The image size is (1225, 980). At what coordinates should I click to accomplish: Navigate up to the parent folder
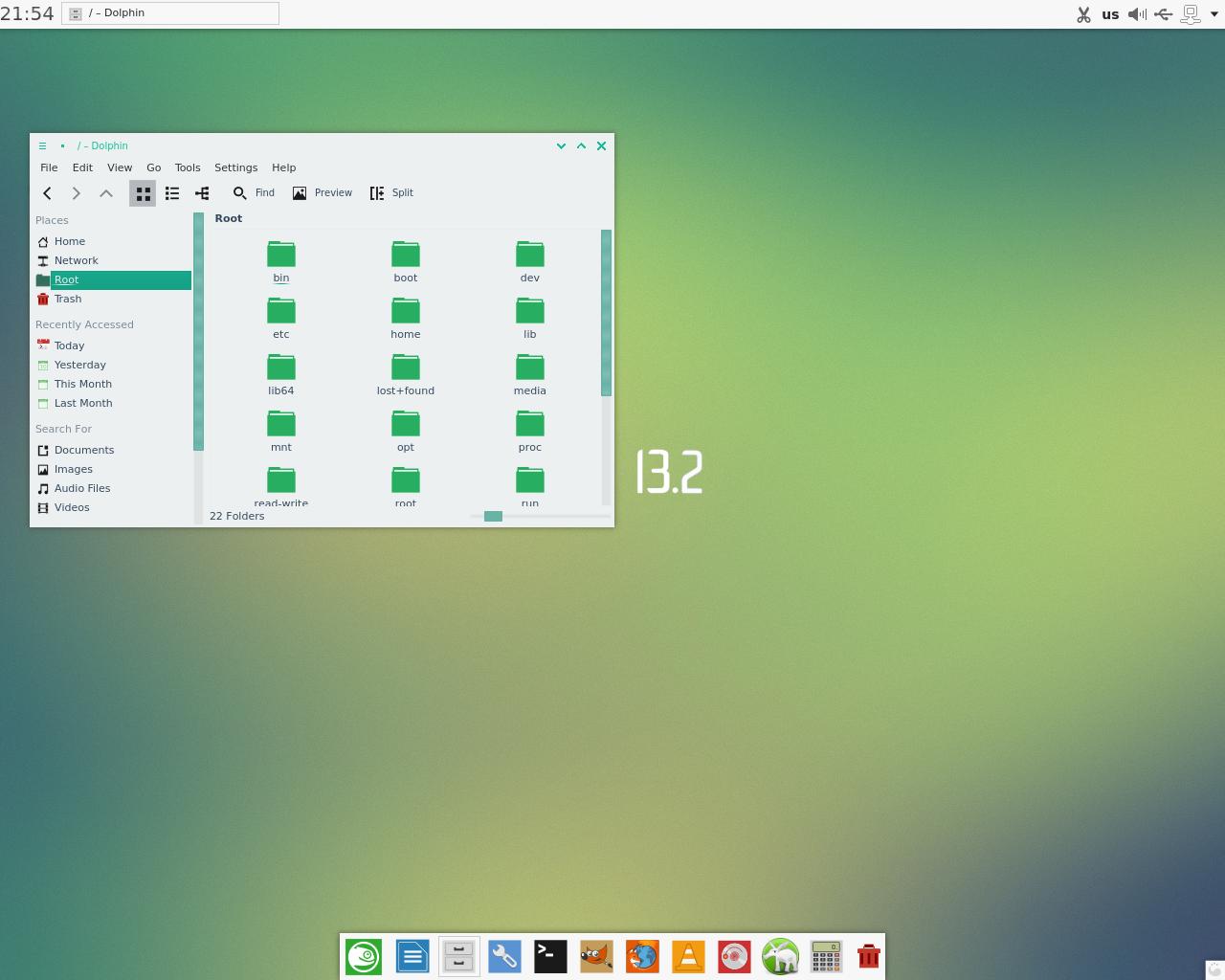[x=106, y=193]
